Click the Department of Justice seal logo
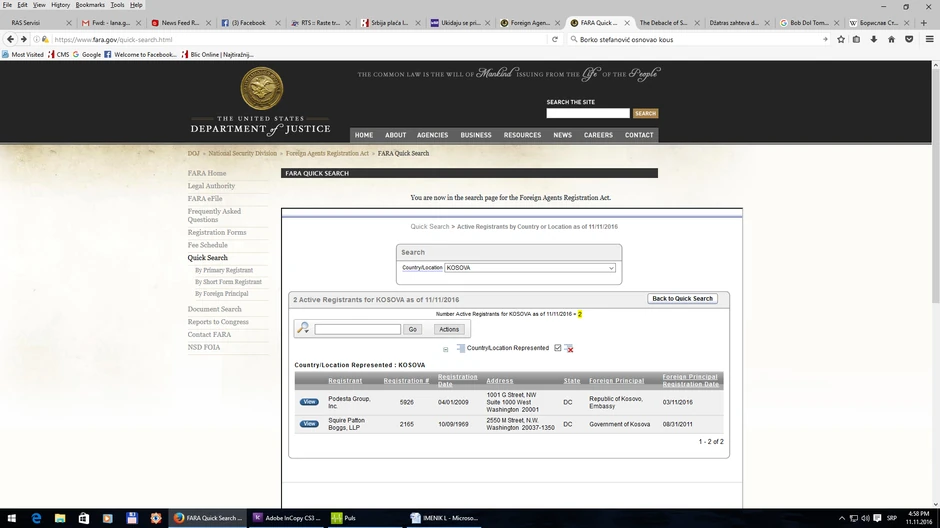Screen dimensions: 940x528 coord(262,88)
